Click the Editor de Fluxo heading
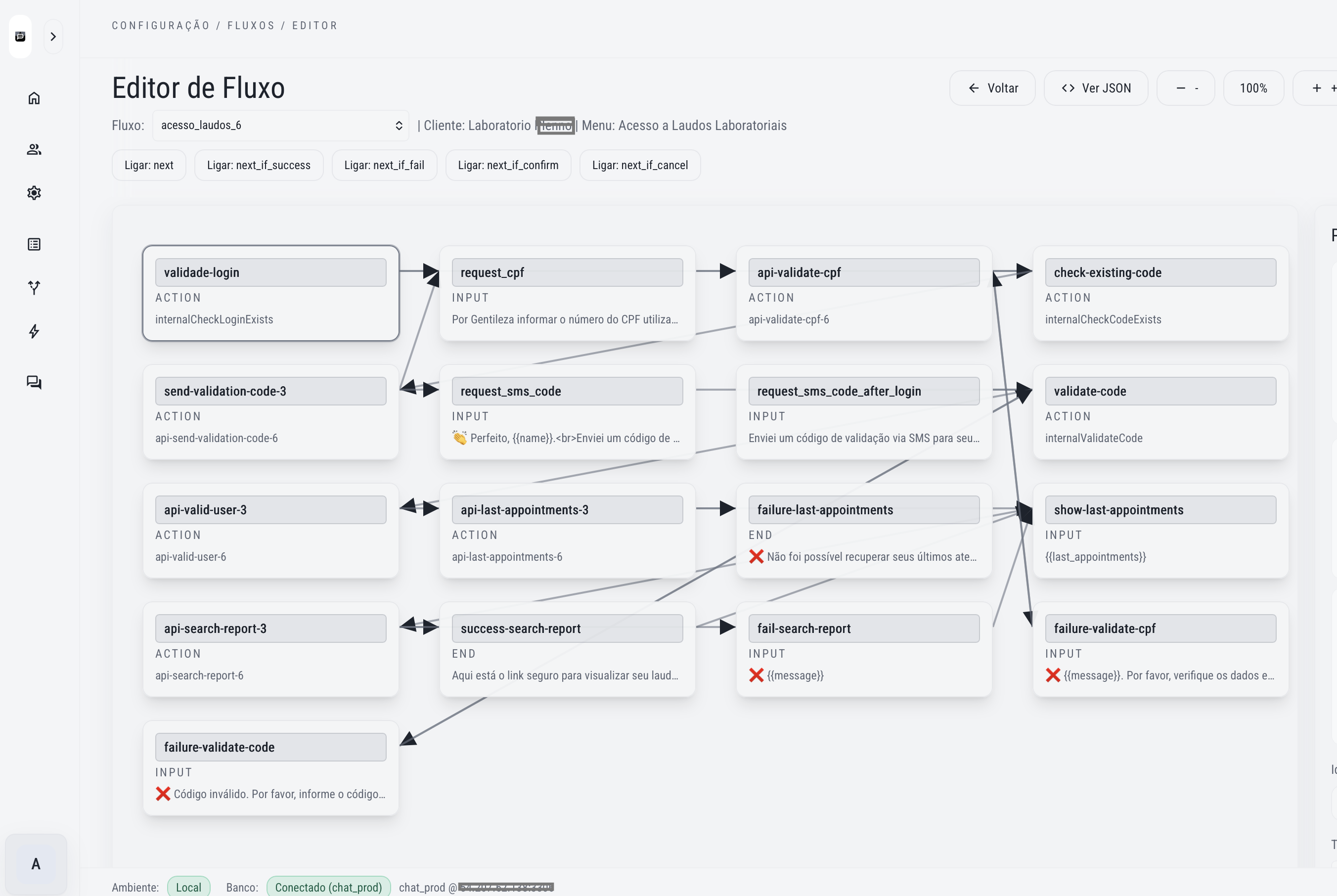The height and width of the screenshot is (896, 1337). (198, 88)
